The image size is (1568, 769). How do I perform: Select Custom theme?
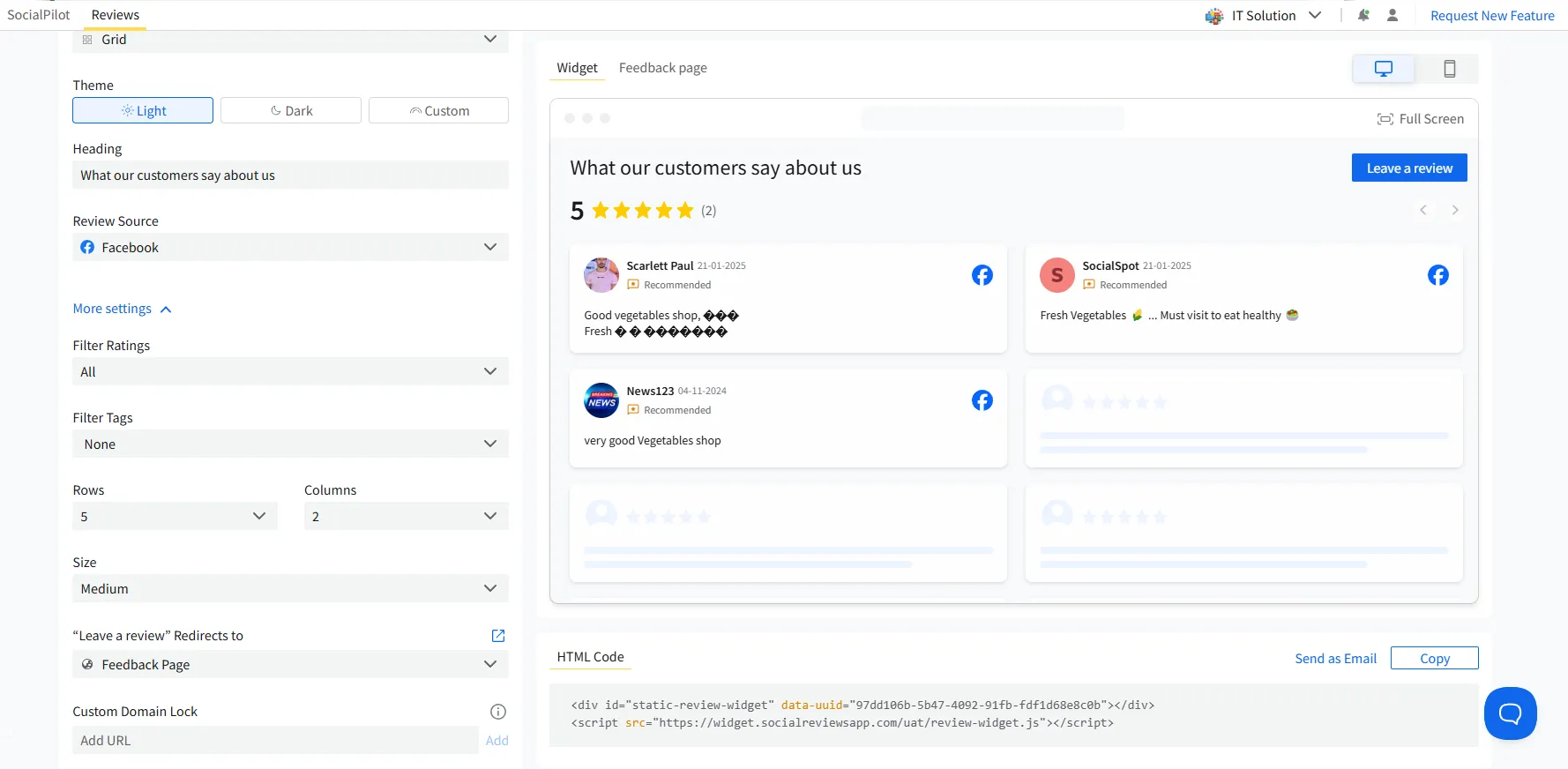438,110
